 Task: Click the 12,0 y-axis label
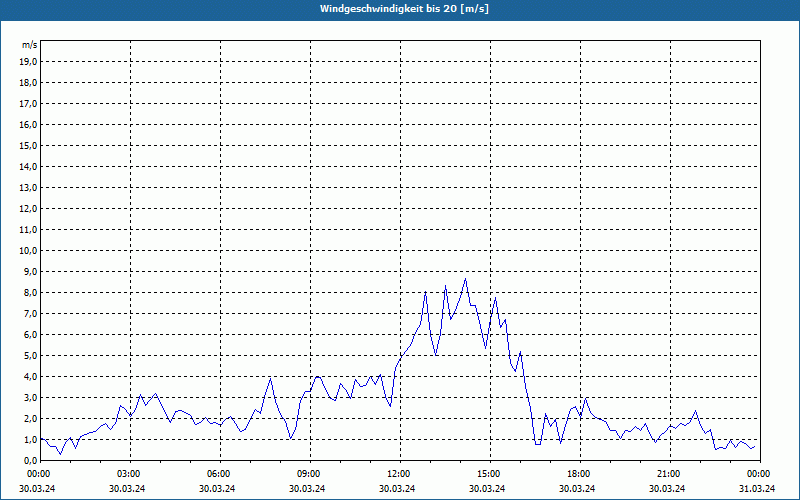click(28, 208)
